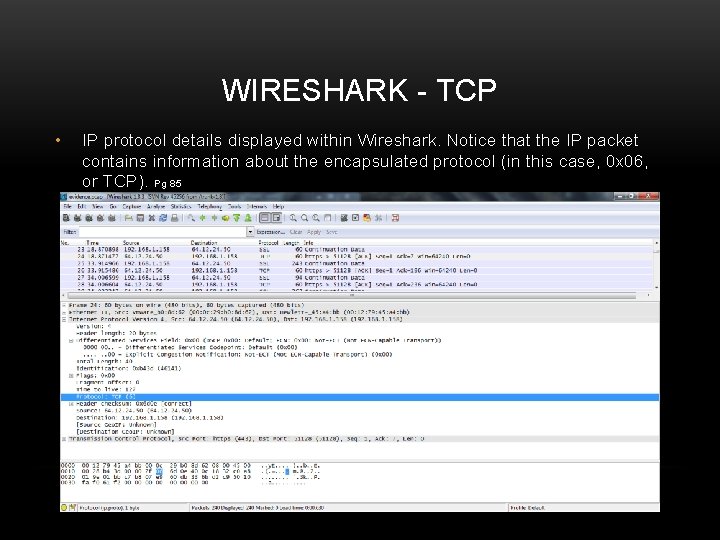This screenshot has width=720, height=540.
Task: Click the Save capture file icon
Action: pos(141,218)
